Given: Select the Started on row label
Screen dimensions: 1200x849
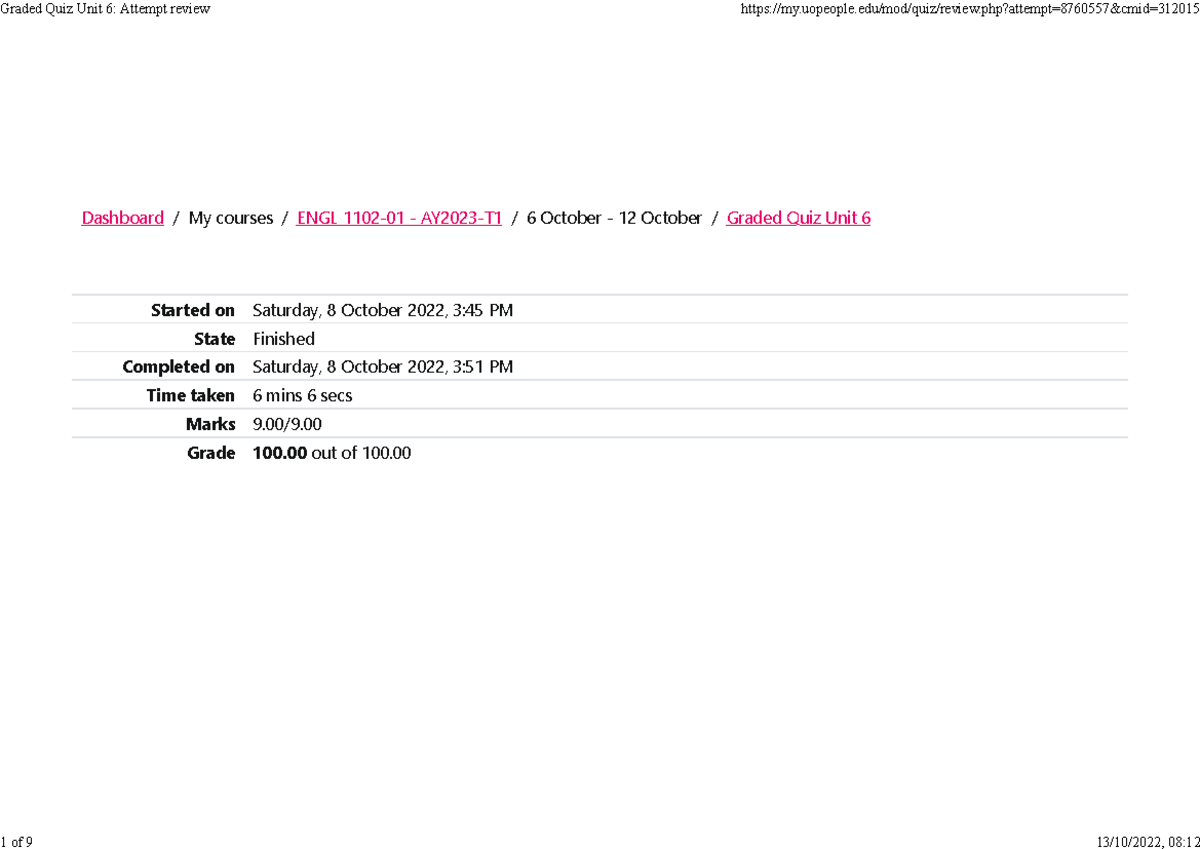Looking at the screenshot, I should coord(192,310).
